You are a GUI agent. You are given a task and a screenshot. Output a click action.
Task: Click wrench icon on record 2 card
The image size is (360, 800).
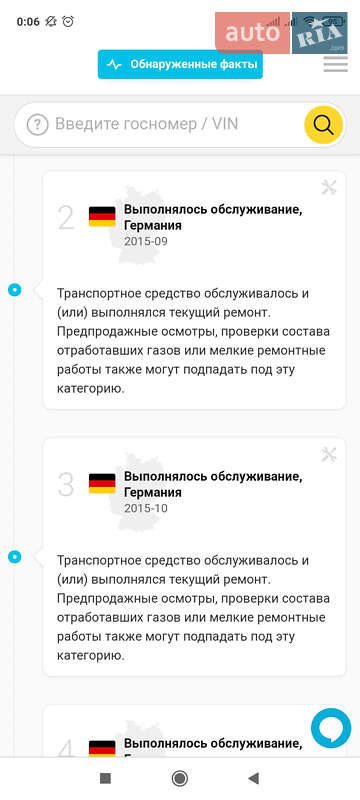tap(329, 187)
